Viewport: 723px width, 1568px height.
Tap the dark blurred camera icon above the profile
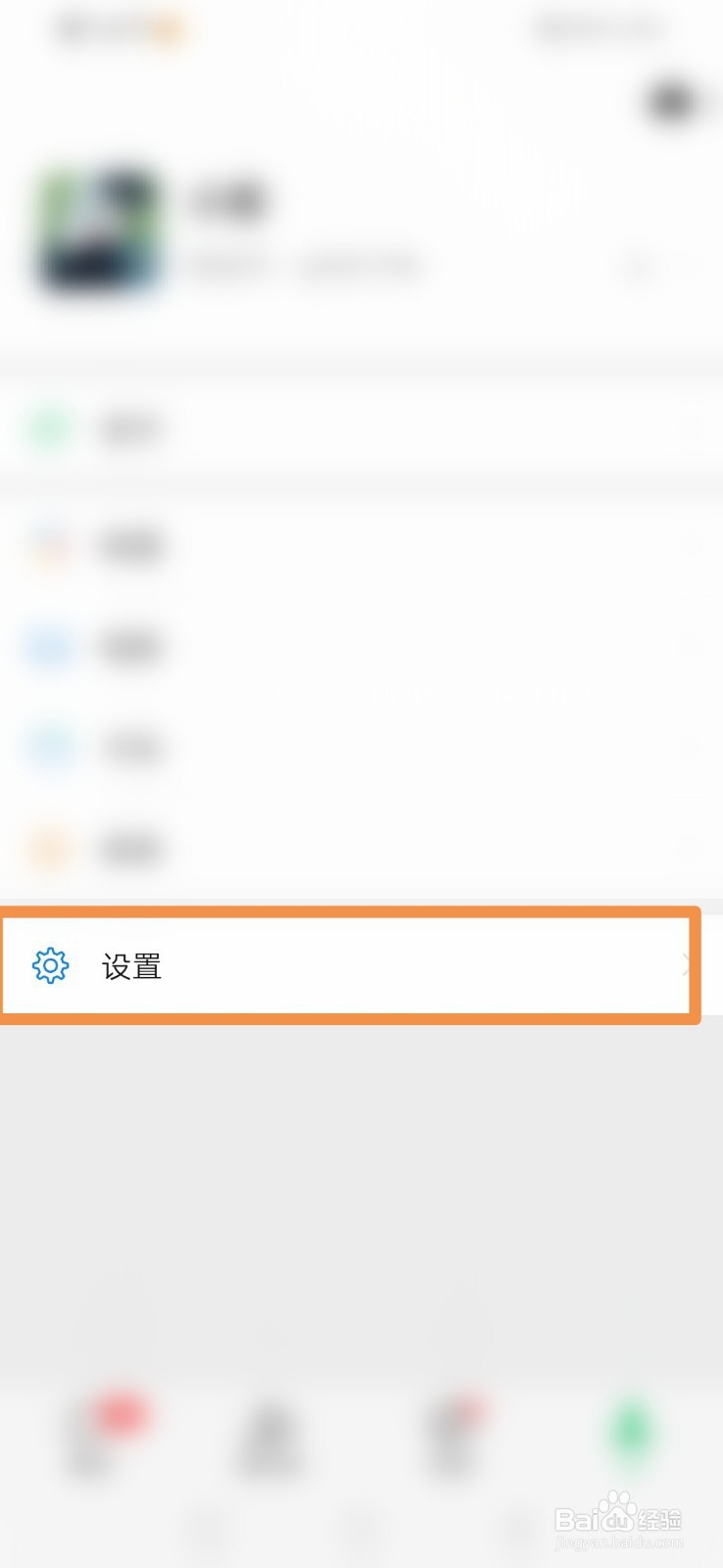coord(672,103)
